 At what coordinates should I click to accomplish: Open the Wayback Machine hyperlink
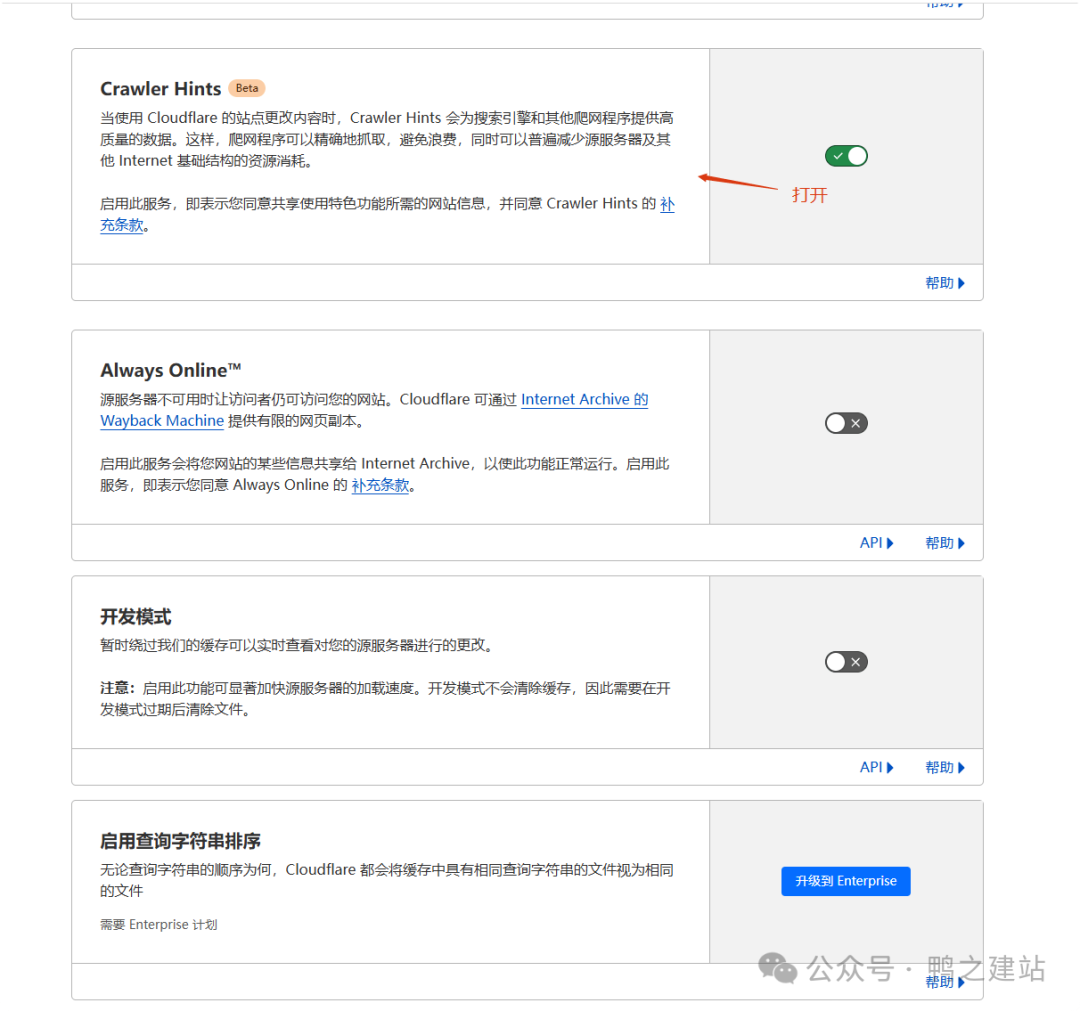(161, 420)
